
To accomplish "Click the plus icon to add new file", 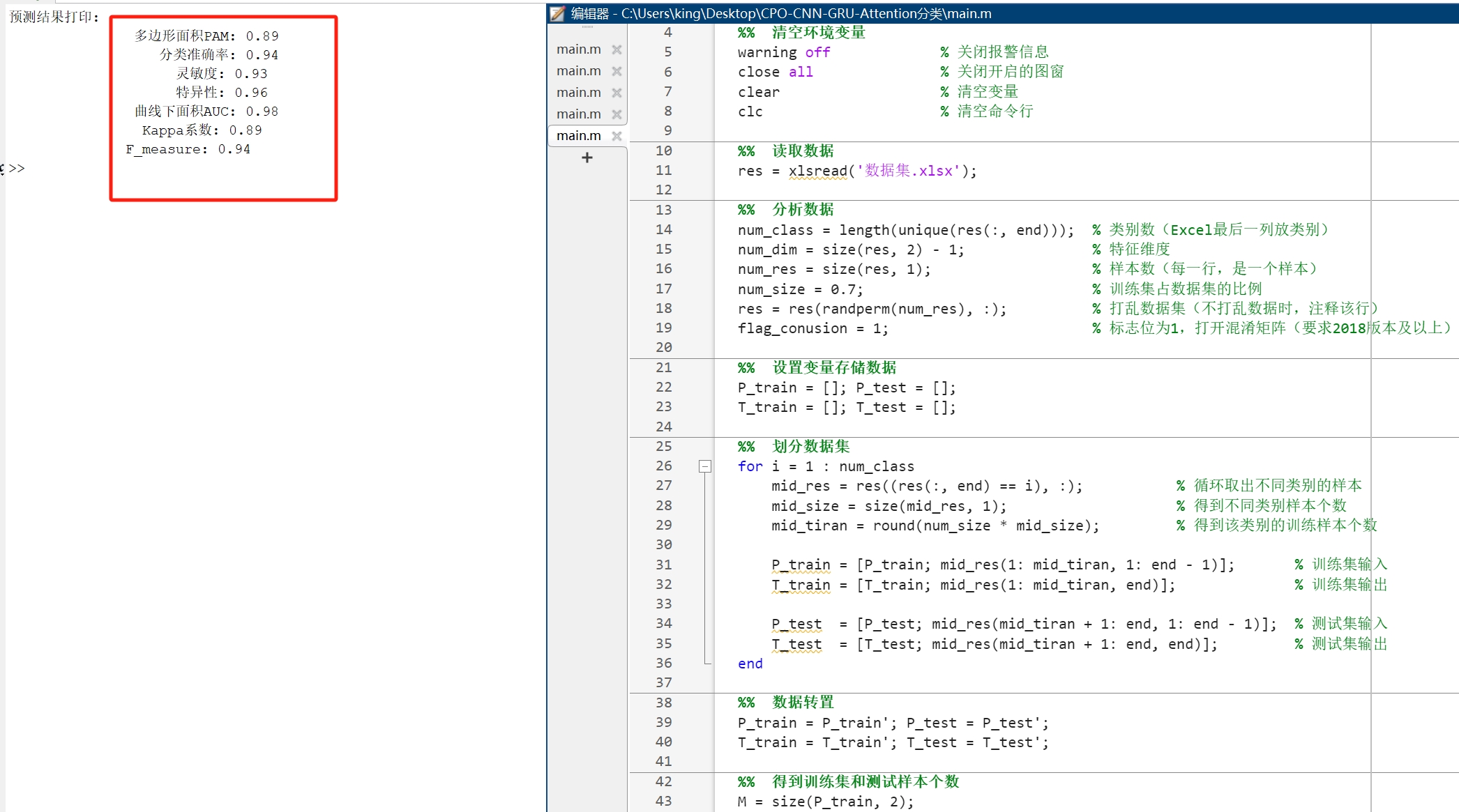I will [x=587, y=158].
